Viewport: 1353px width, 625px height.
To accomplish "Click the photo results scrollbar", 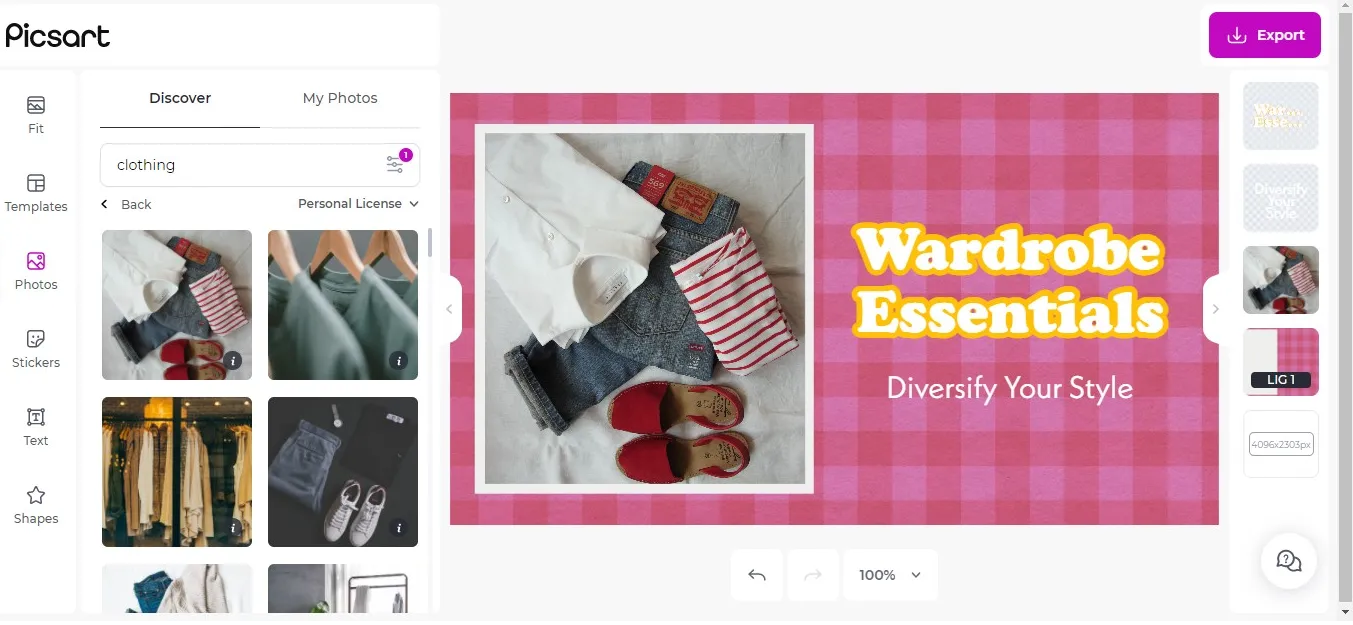I will point(431,243).
